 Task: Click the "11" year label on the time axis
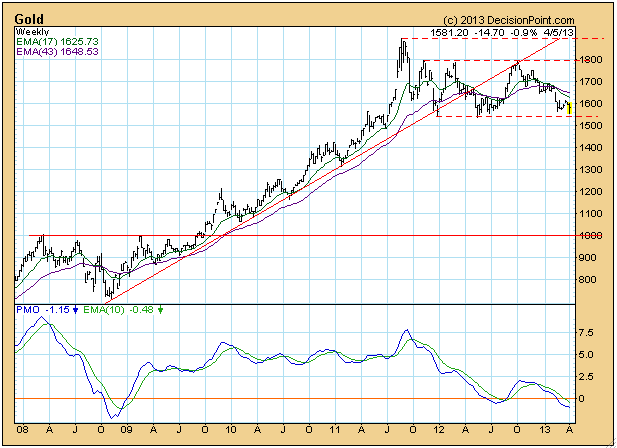pos(334,429)
